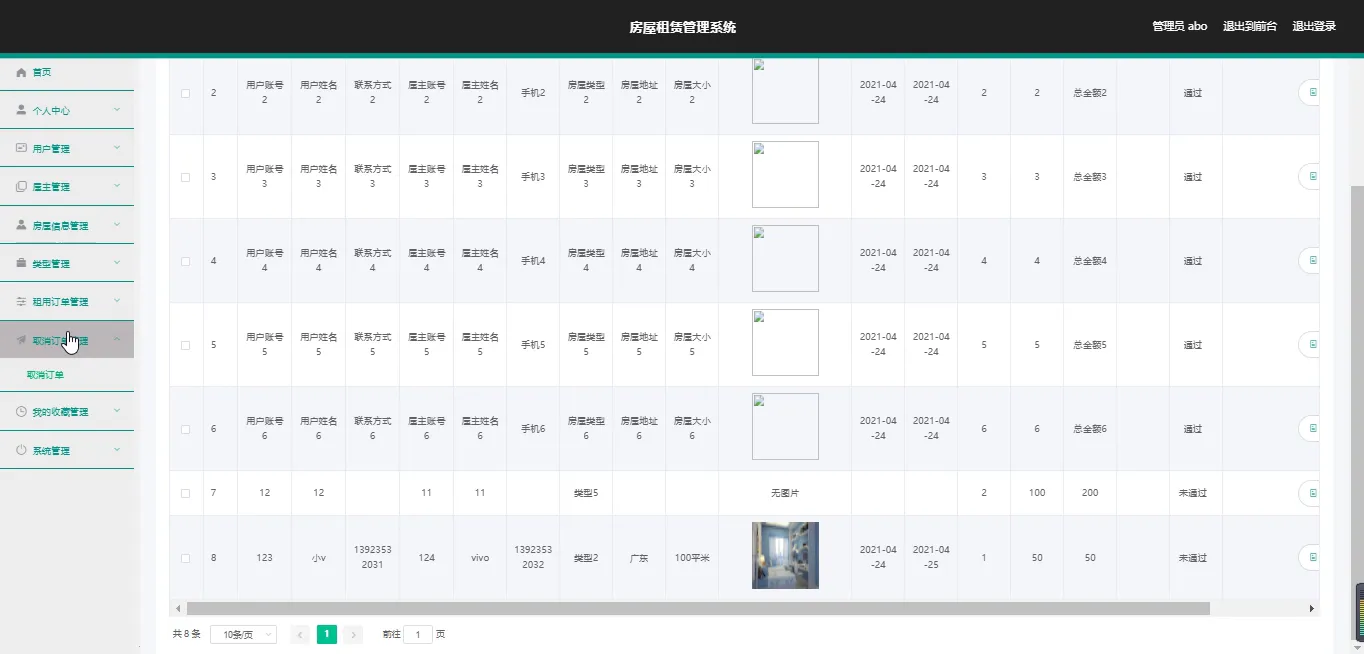This screenshot has width=1364, height=654.
Task: Click the paper-plane icon beside 取消订单管理
Action: pos(21,340)
